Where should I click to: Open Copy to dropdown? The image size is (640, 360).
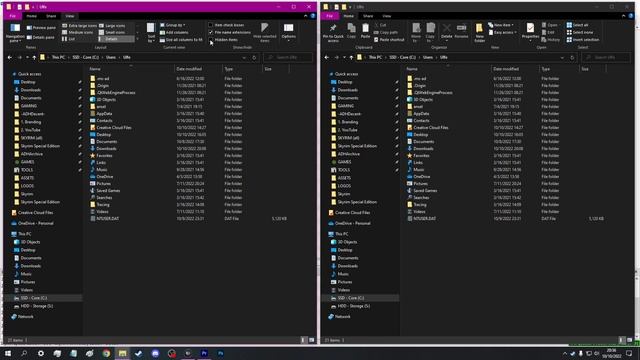(x=431, y=33)
